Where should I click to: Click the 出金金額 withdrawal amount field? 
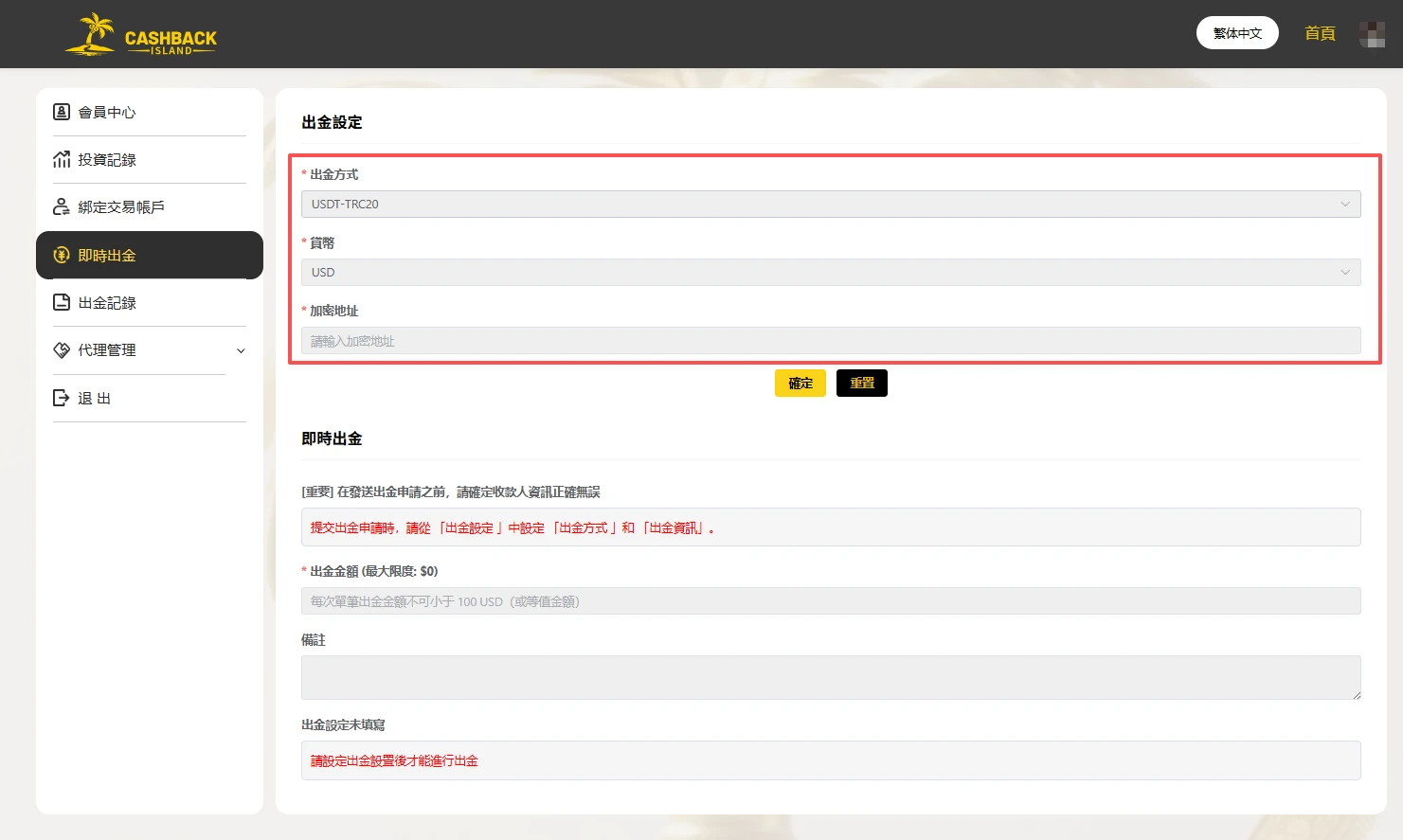coord(831,600)
